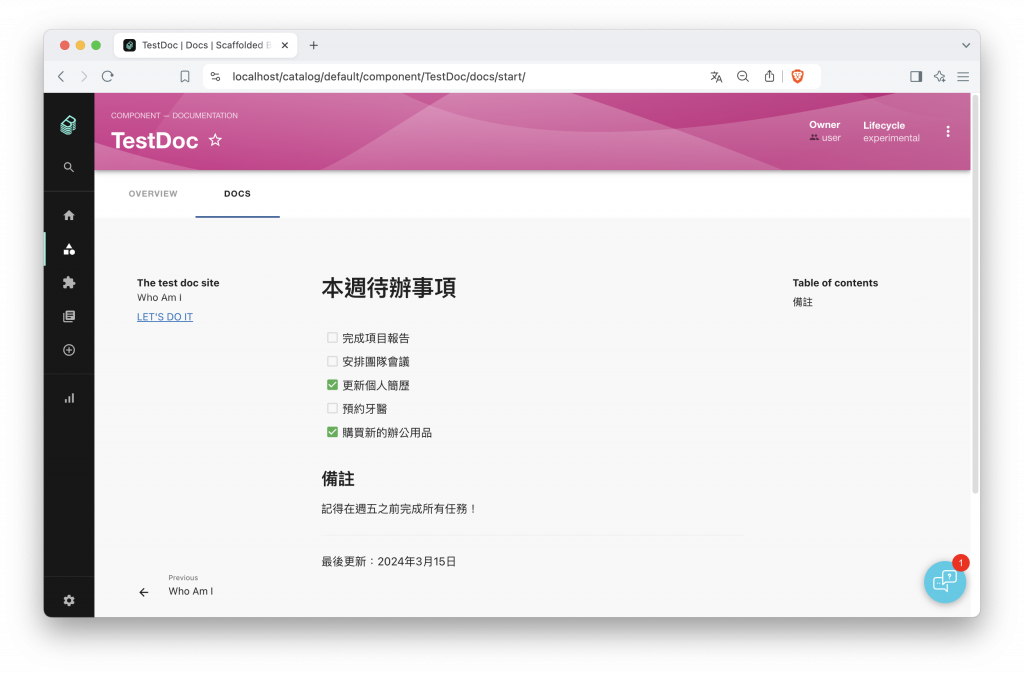Image resolution: width=1024 pixels, height=675 pixels.
Task: Open site settings icon in address bar
Action: click(216, 76)
